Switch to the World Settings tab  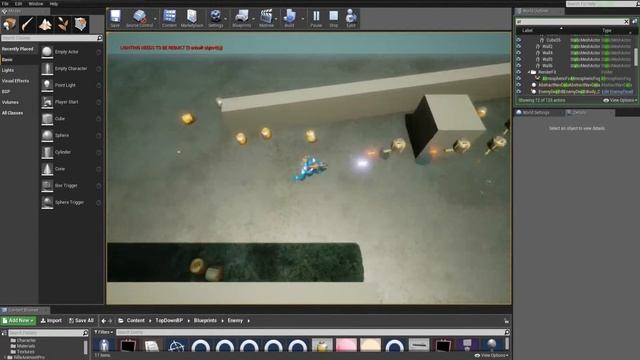click(536, 113)
